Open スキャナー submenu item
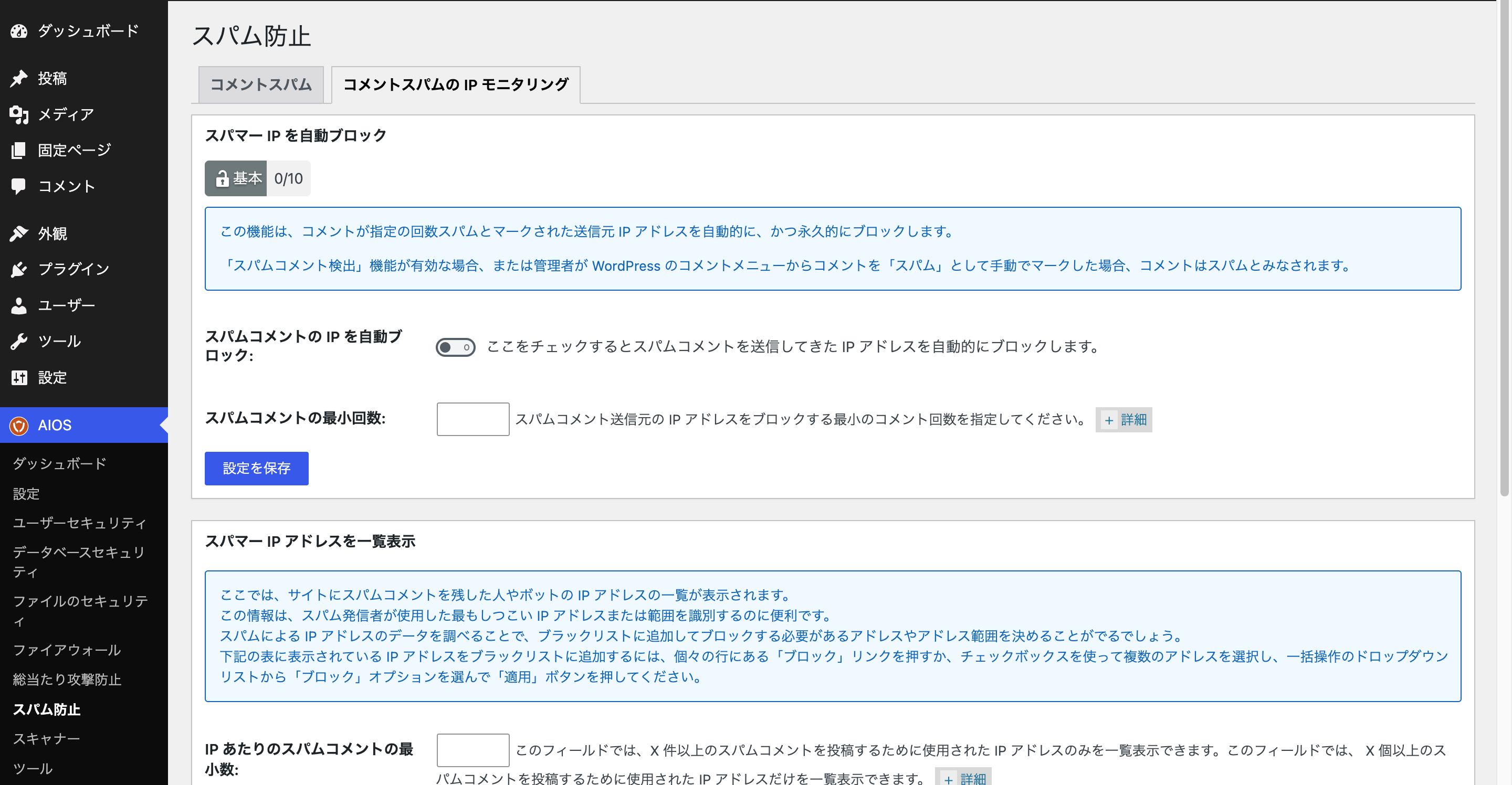 [46, 739]
